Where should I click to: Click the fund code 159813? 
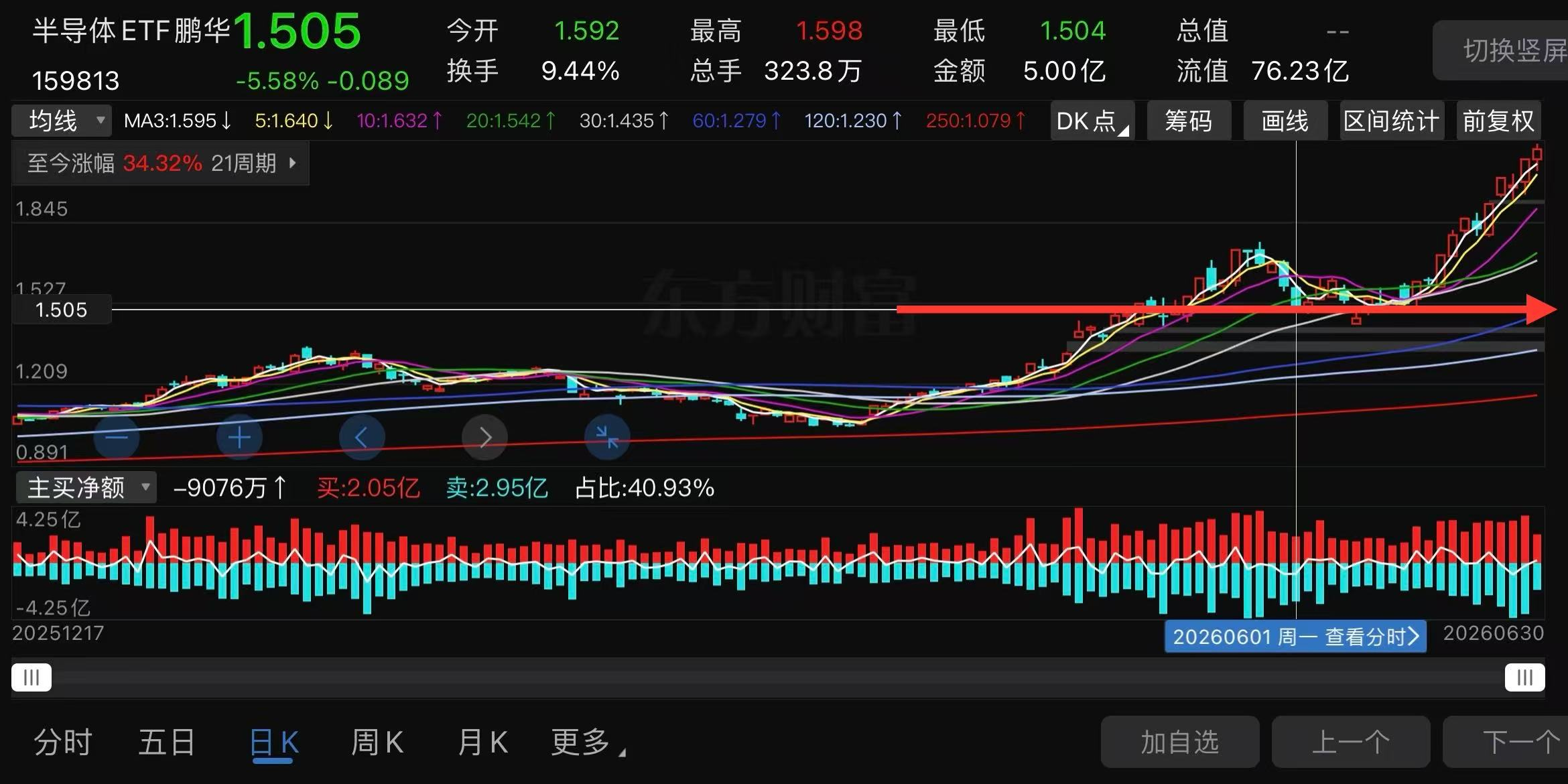tap(76, 81)
